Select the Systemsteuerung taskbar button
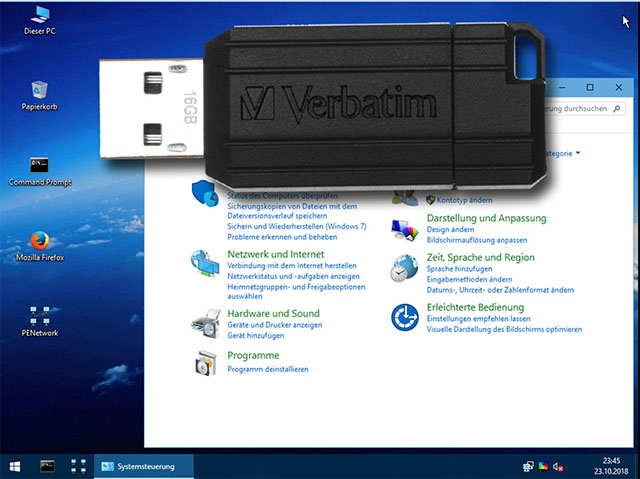Image resolution: width=640 pixels, height=479 pixels. pyautogui.click(x=144, y=466)
